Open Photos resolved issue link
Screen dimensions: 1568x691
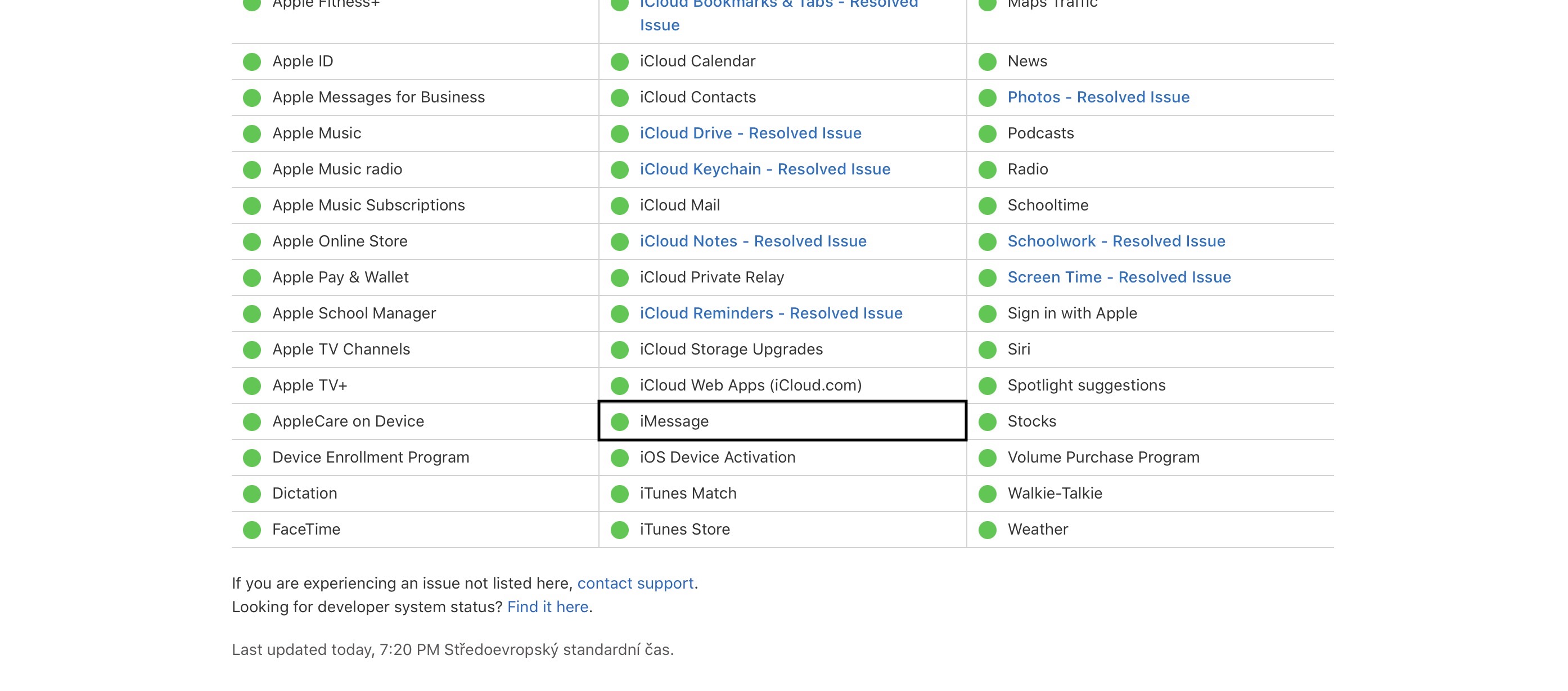1099,97
